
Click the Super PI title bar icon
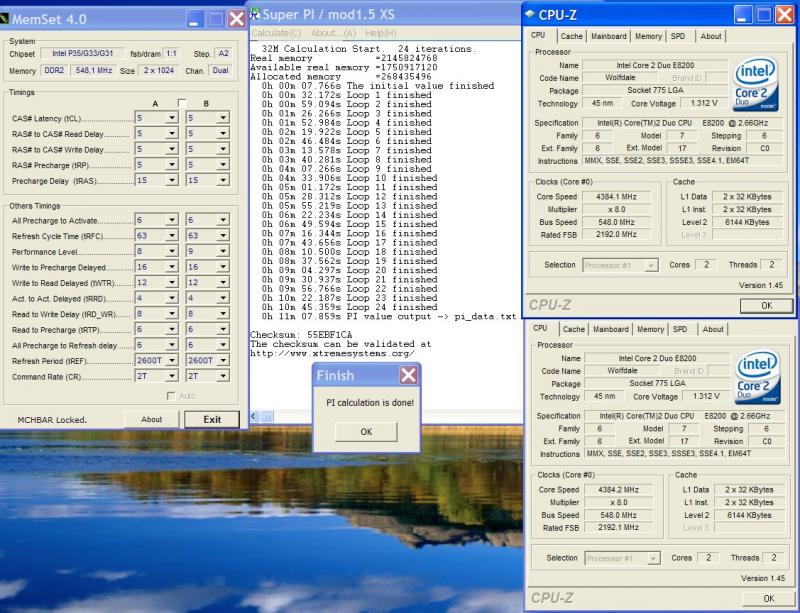(255, 14)
